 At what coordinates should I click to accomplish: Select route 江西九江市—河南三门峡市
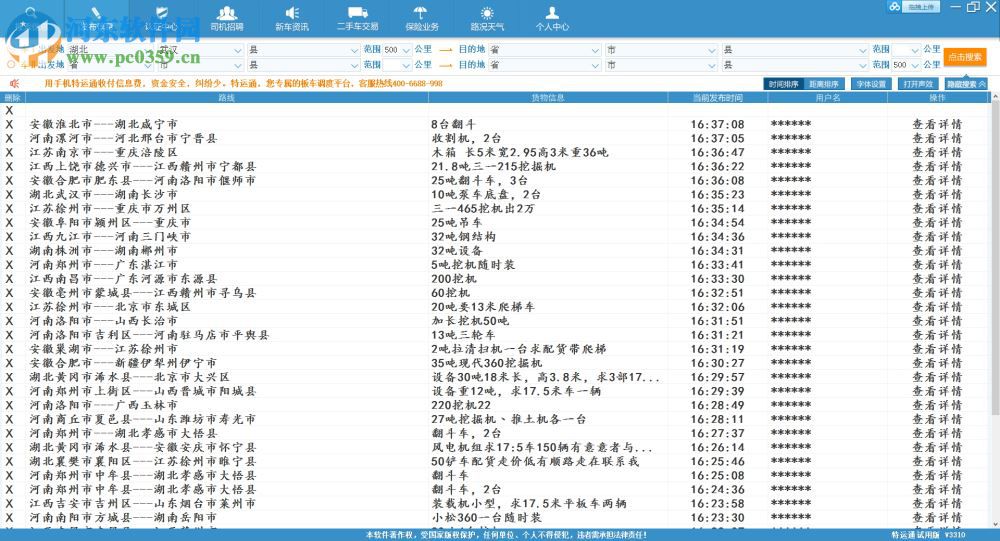click(110, 237)
